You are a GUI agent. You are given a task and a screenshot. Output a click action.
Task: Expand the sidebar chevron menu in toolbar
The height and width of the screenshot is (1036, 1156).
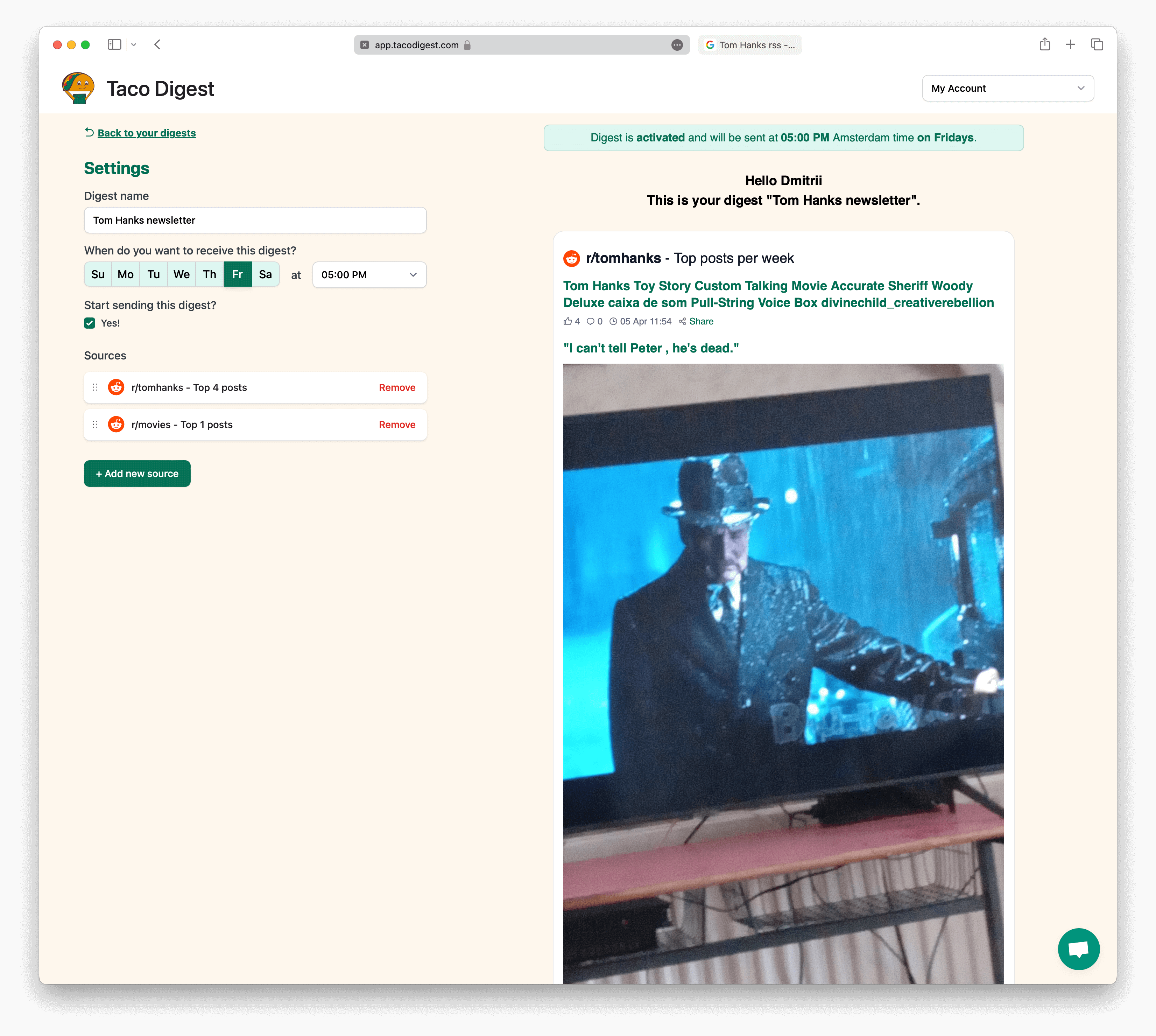134,44
